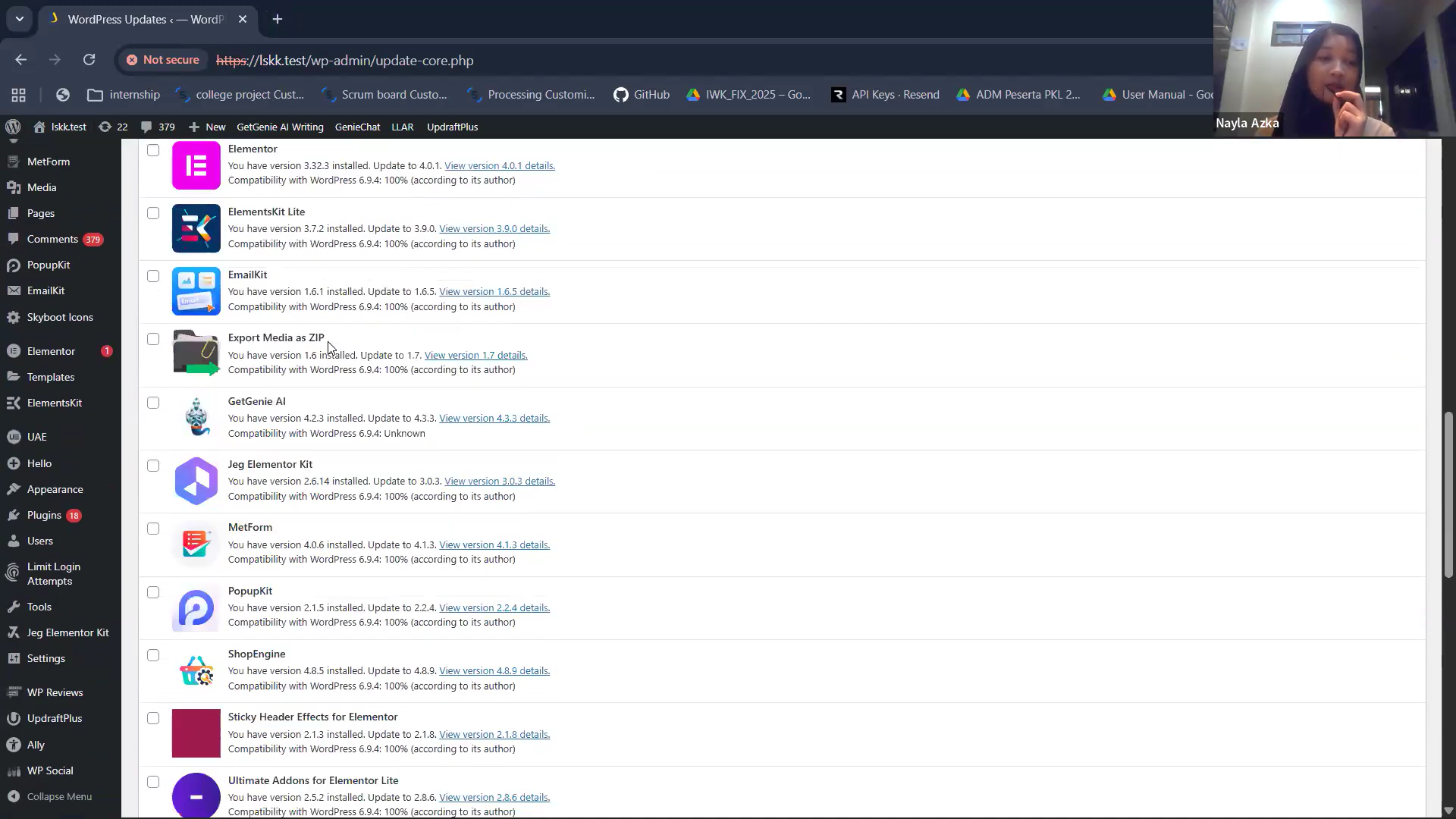The width and height of the screenshot is (1456, 819).
Task: Collapse the WordPress admin menu
Action: [x=59, y=796]
